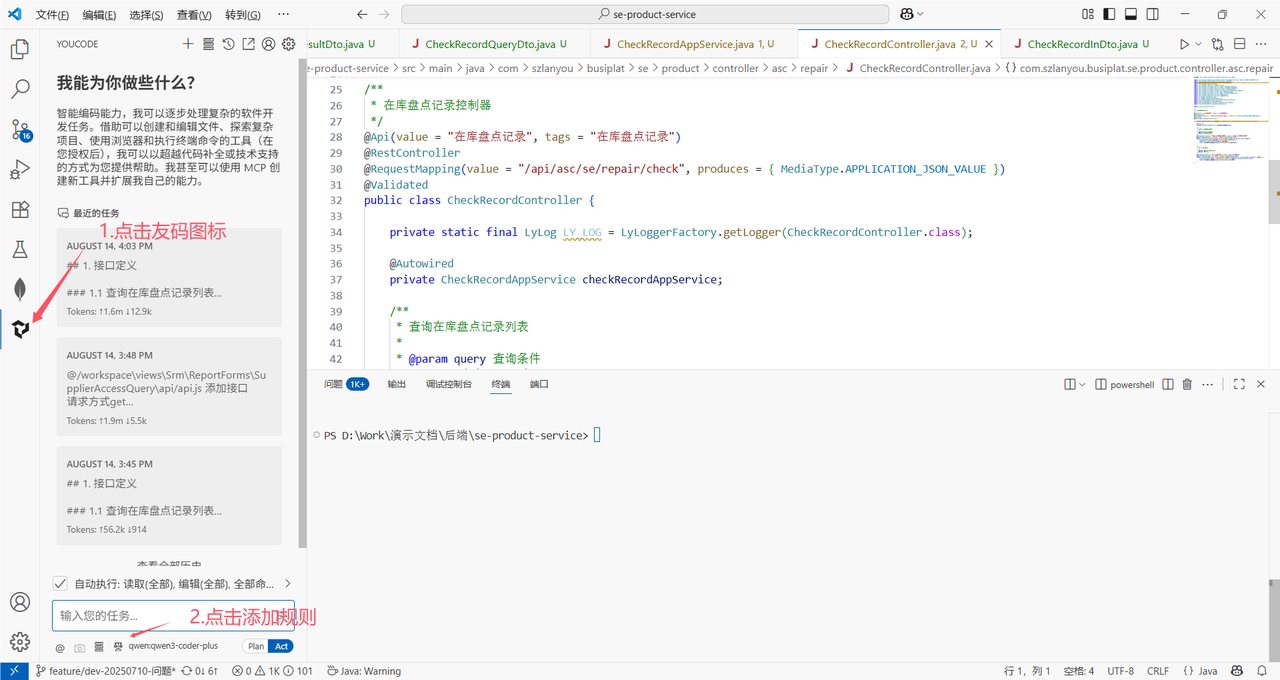Open run options dropdown arrow
Image resolution: width=1280 pixels, height=680 pixels.
(x=1198, y=45)
